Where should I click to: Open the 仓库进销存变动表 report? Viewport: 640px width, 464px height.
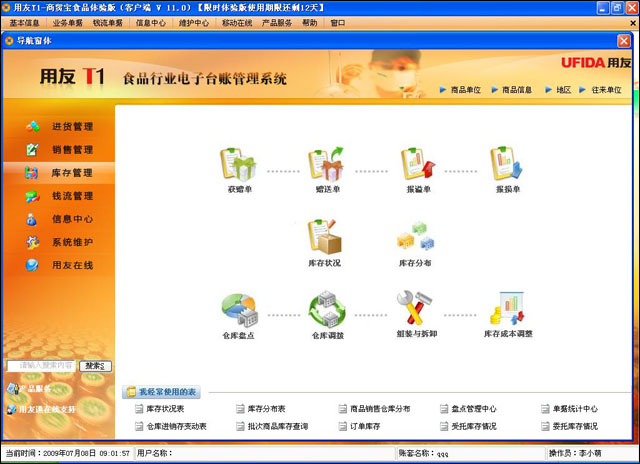pyautogui.click(x=171, y=426)
